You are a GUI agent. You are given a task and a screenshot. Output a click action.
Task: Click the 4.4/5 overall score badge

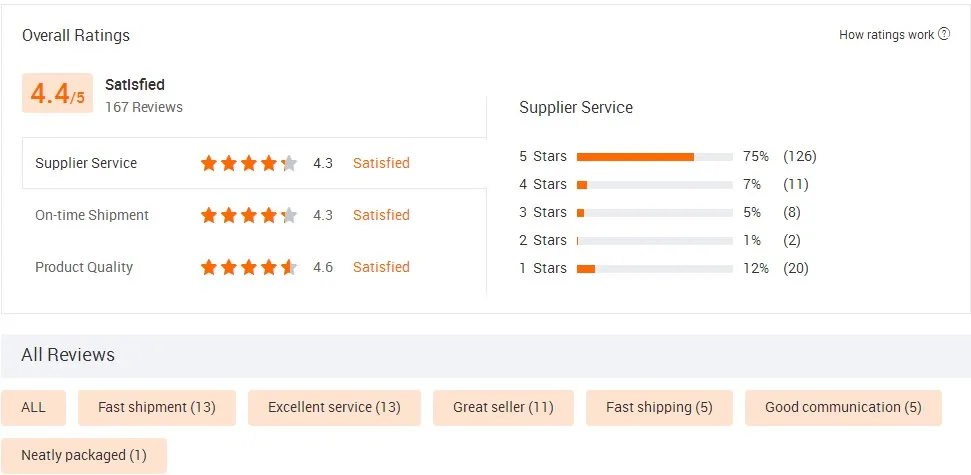(x=57, y=93)
